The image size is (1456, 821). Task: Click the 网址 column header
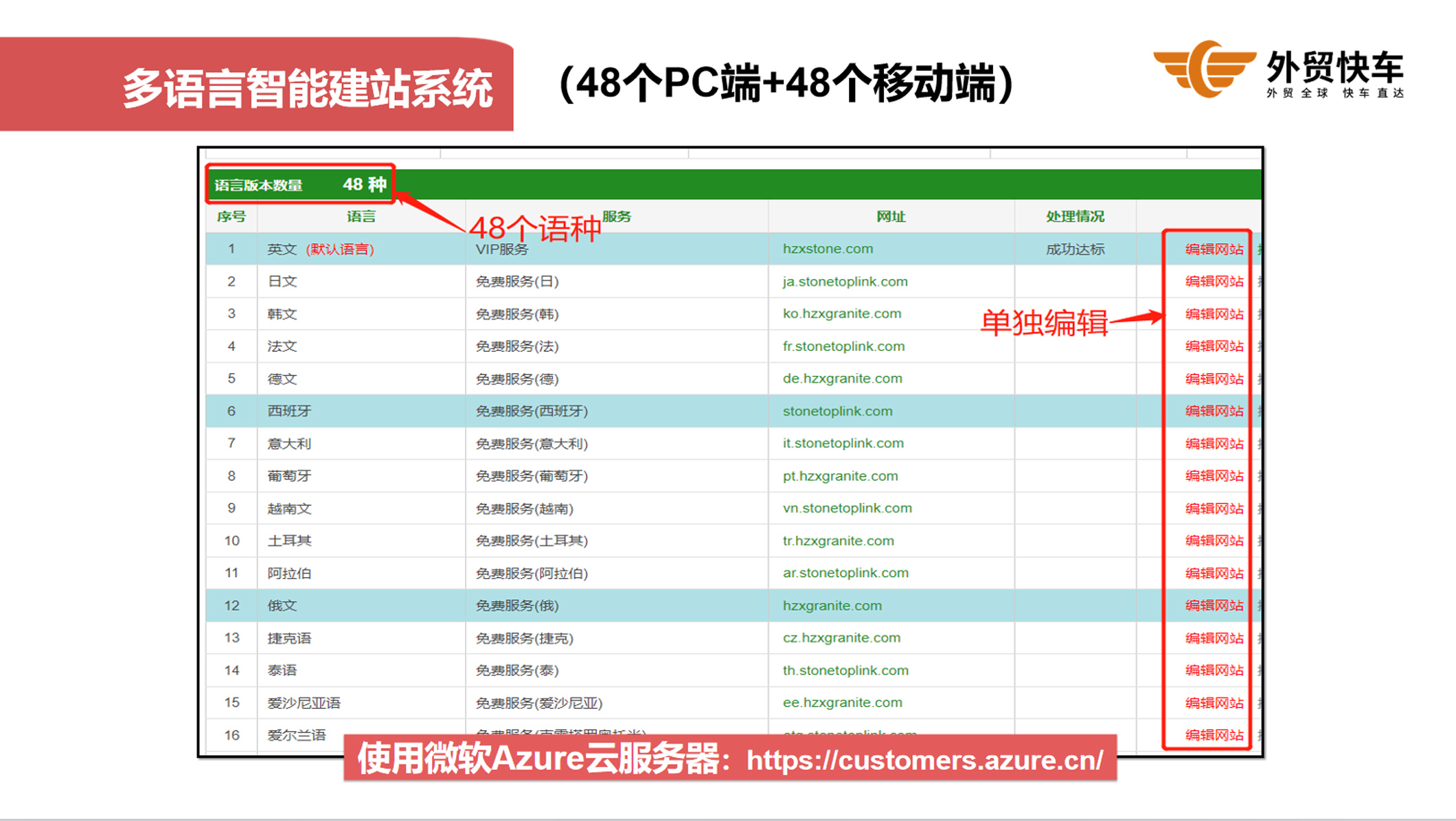click(x=891, y=217)
